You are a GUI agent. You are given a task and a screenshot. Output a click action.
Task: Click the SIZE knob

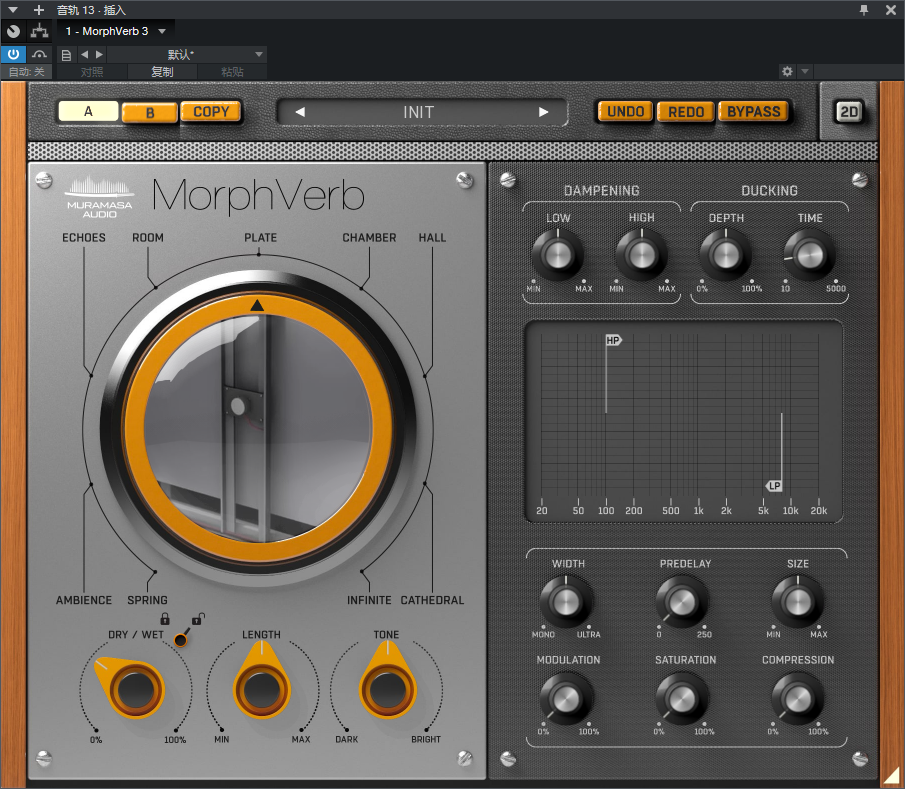click(798, 601)
